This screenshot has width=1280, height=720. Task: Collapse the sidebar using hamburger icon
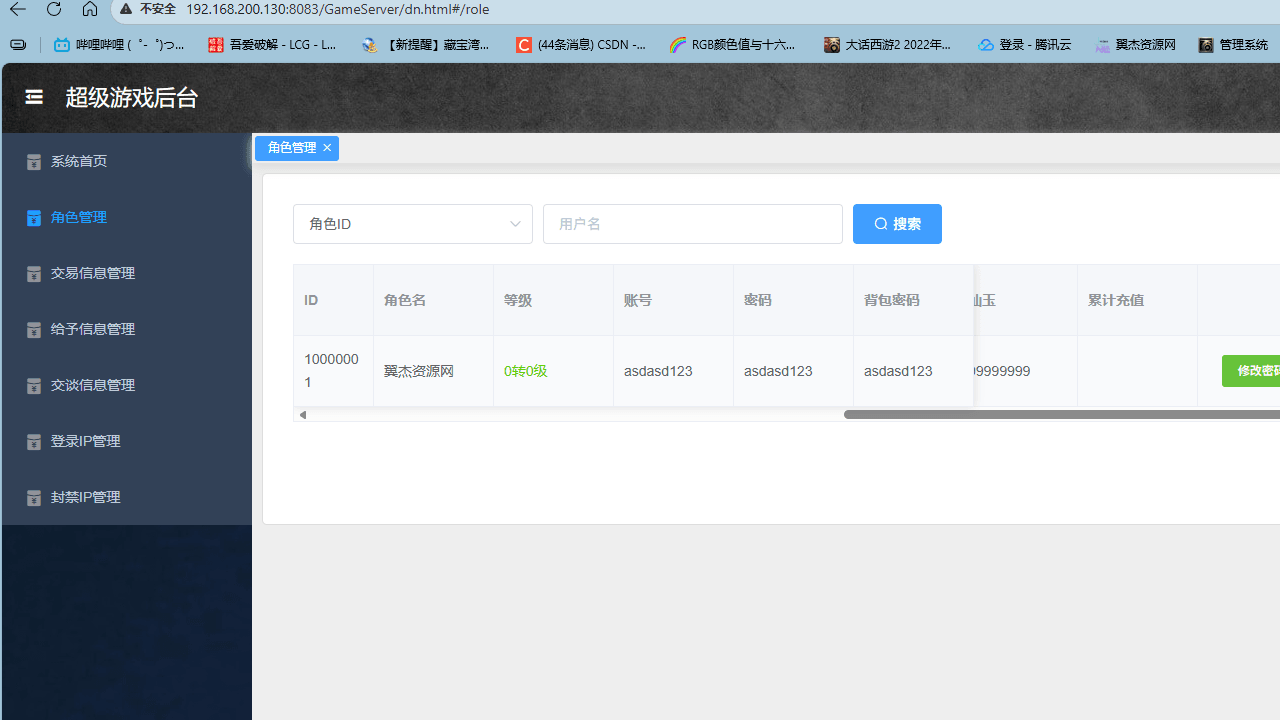coord(33,97)
